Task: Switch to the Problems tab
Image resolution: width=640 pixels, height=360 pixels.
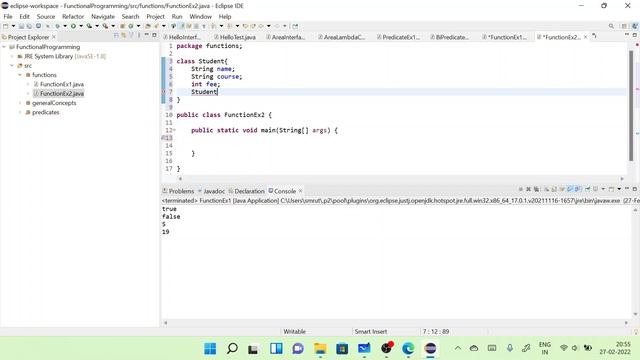Action: [x=178, y=191]
